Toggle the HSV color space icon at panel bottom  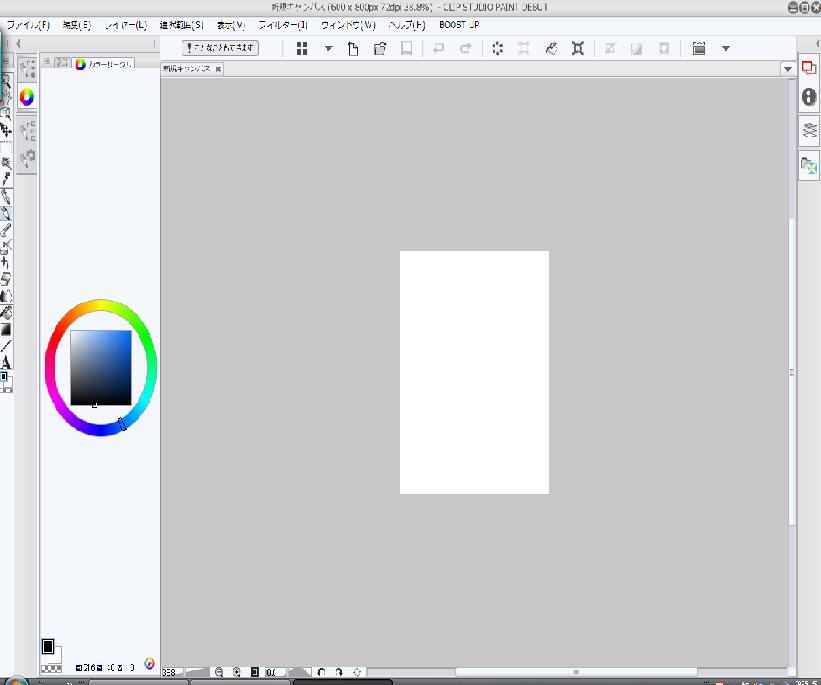coord(149,663)
